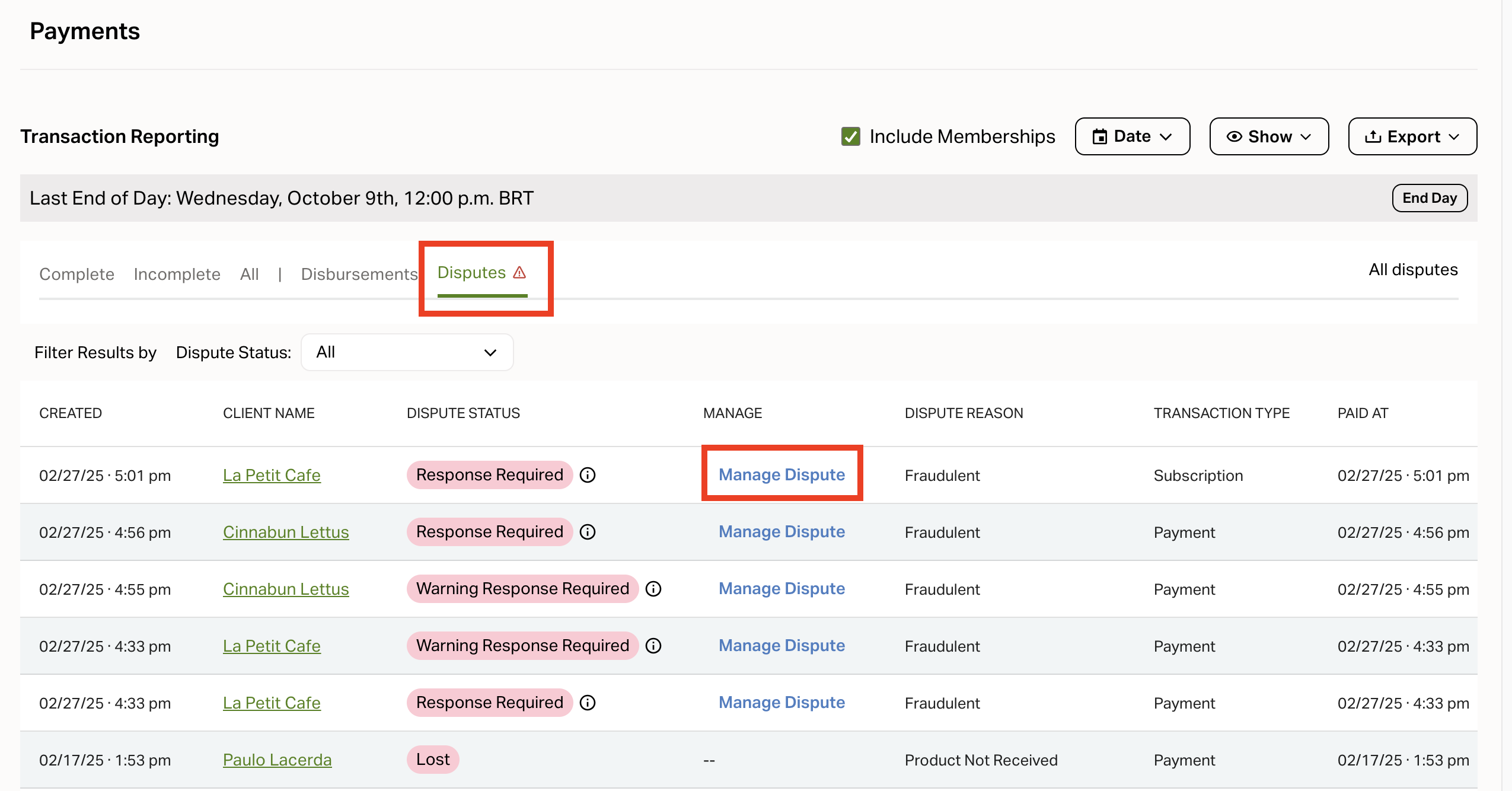Screen dimensions: 1512x791
Task: Click the TRANSACTION TYPE column header
Action: [1221, 413]
